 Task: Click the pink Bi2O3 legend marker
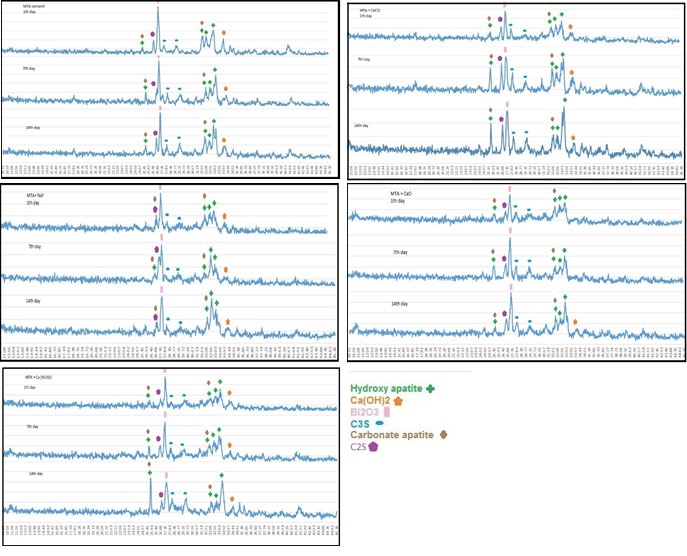click(x=388, y=412)
